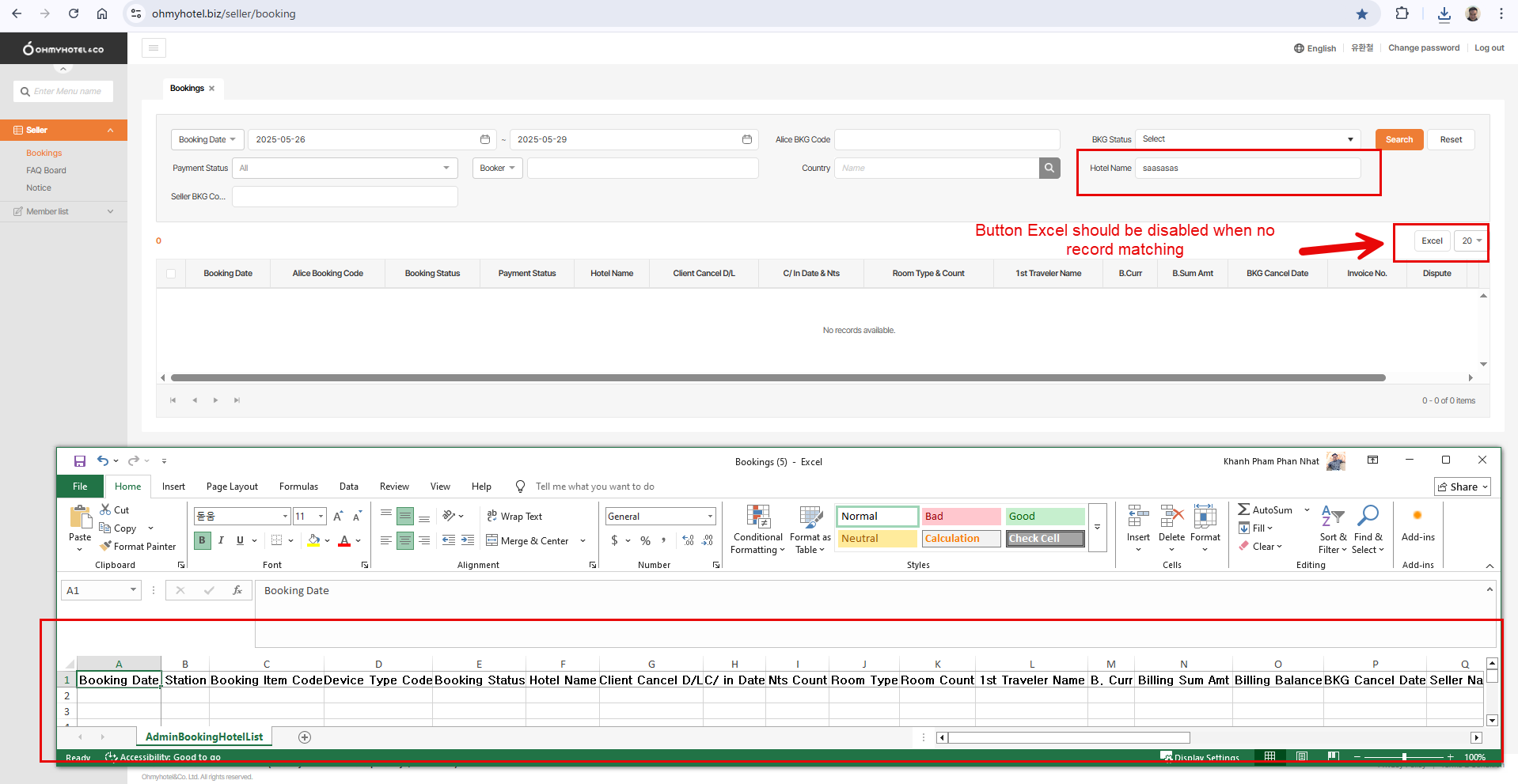This screenshot has width=1518, height=784.
Task: Open the BKG Status dropdown
Action: [1247, 139]
